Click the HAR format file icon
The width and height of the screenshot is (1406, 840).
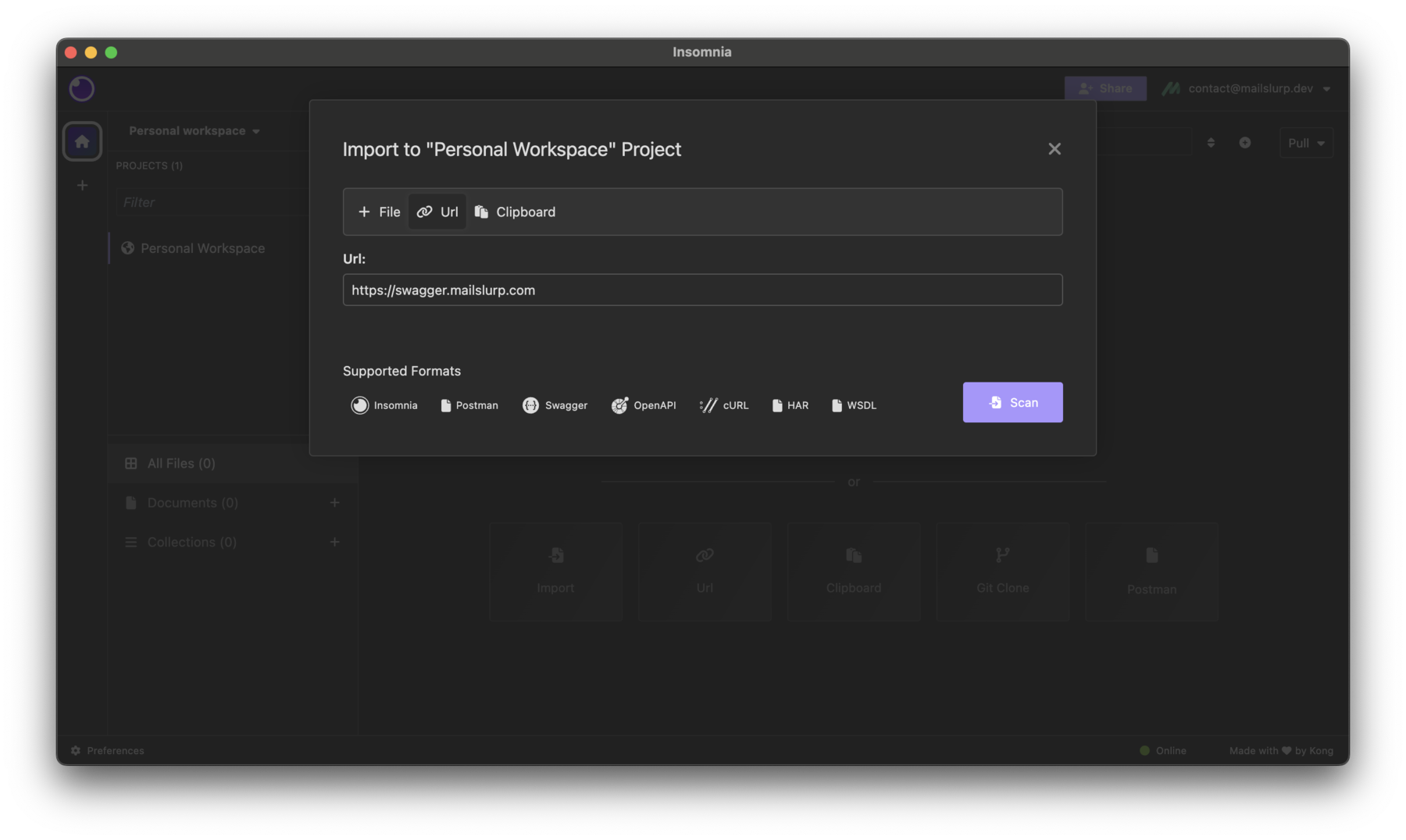point(777,405)
